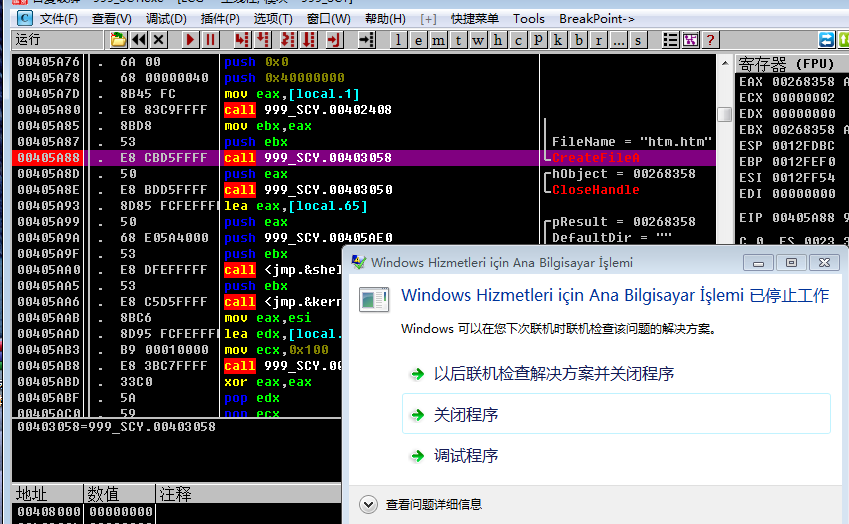Open the 帮助(H) menu
The width and height of the screenshot is (849, 524).
pos(385,19)
